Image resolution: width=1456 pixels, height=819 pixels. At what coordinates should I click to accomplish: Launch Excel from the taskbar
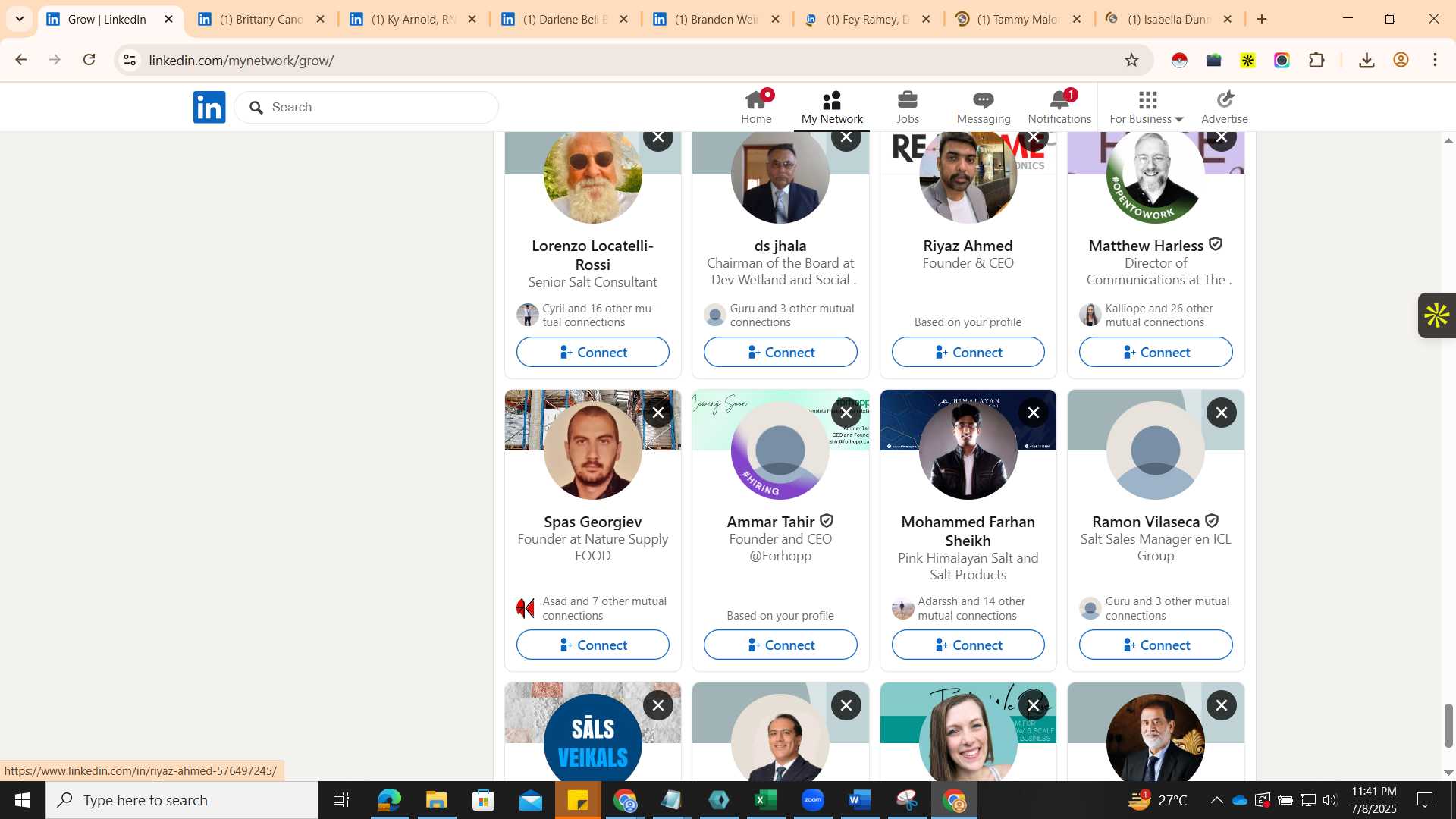click(765, 800)
